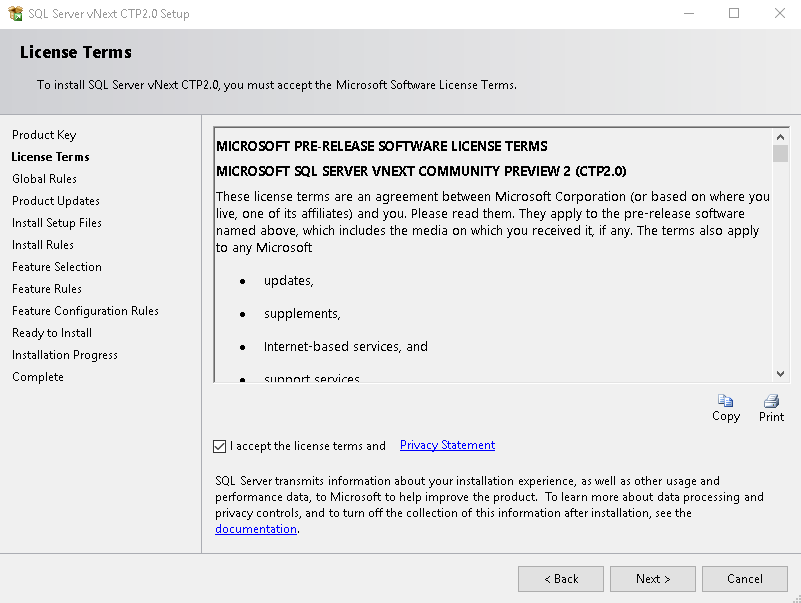
Task: Select the Feature Selection step
Action: (x=56, y=267)
